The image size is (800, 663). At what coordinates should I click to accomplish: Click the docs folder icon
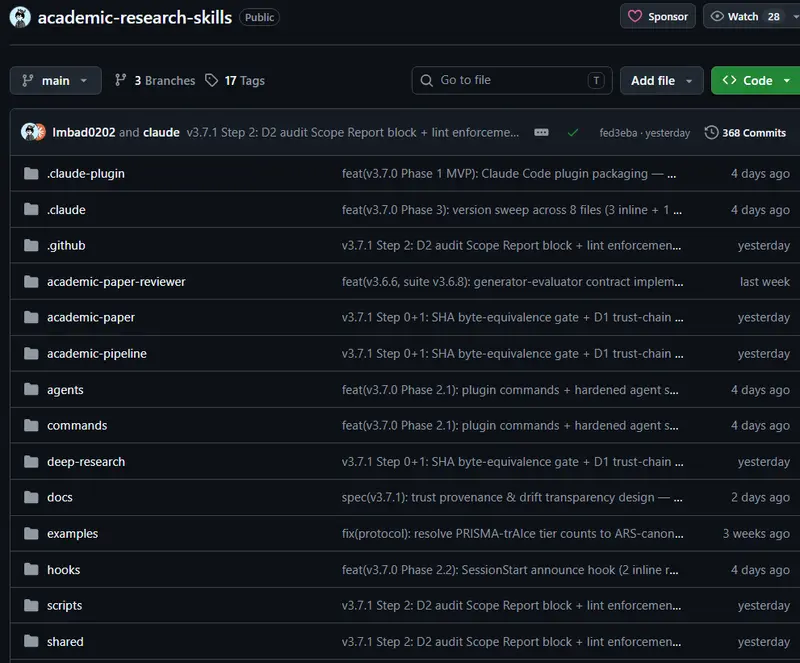pyautogui.click(x=31, y=497)
